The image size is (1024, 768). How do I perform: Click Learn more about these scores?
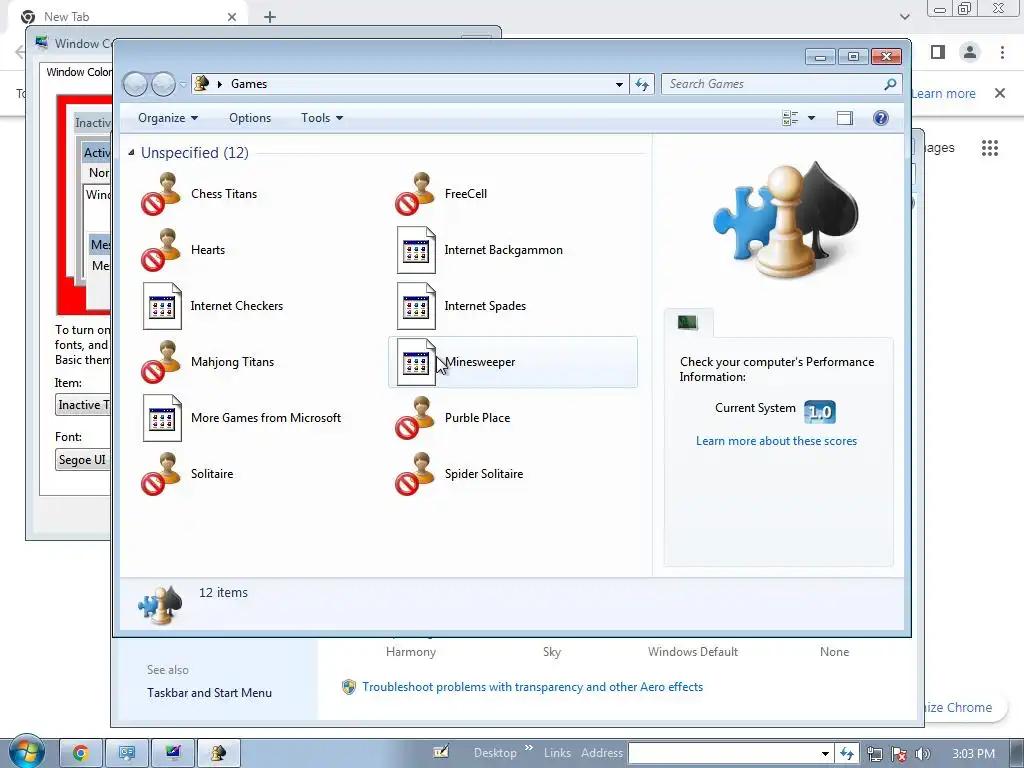[776, 441]
